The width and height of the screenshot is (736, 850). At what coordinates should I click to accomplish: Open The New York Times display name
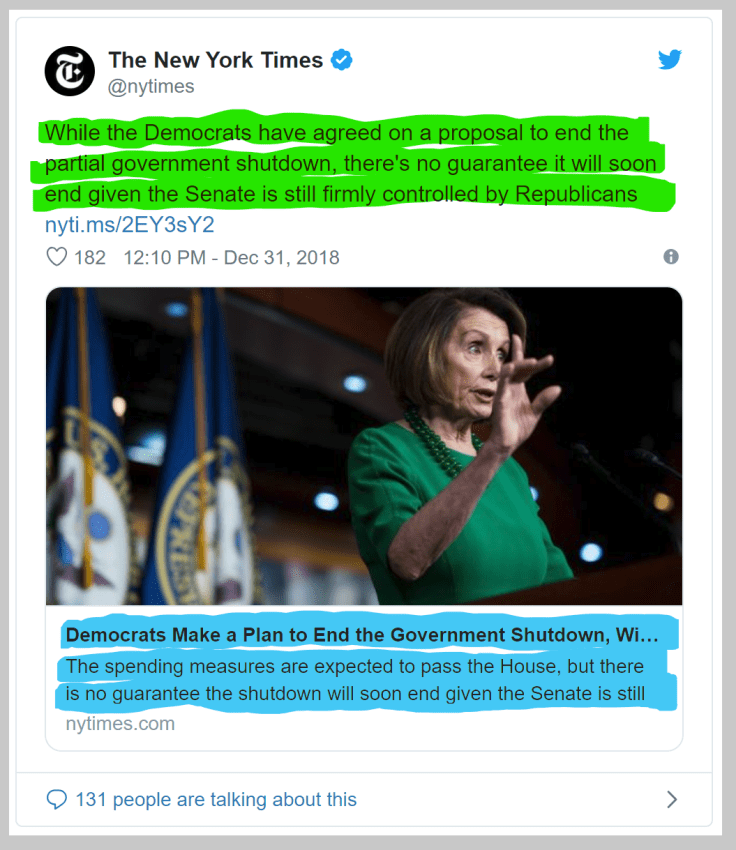215,60
